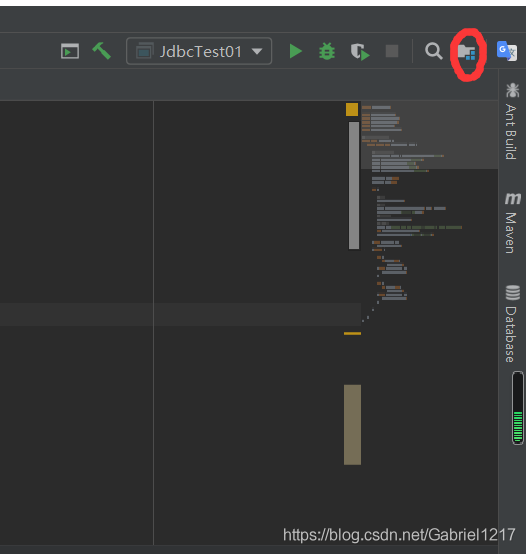Open Project Structure folder icon
The height and width of the screenshot is (554, 526).
coord(466,52)
